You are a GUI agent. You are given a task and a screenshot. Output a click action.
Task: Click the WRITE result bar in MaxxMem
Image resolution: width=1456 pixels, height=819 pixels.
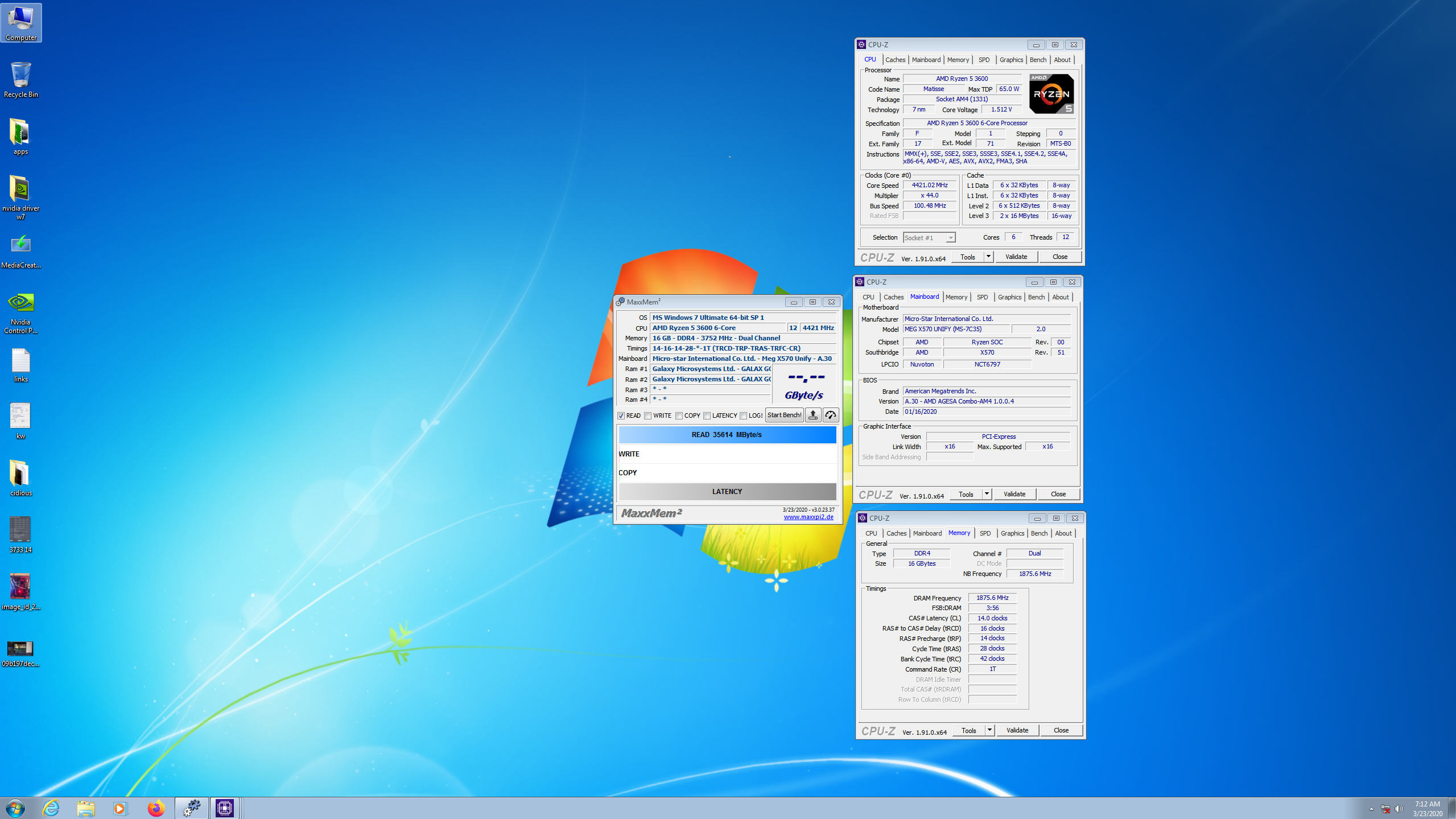point(727,454)
